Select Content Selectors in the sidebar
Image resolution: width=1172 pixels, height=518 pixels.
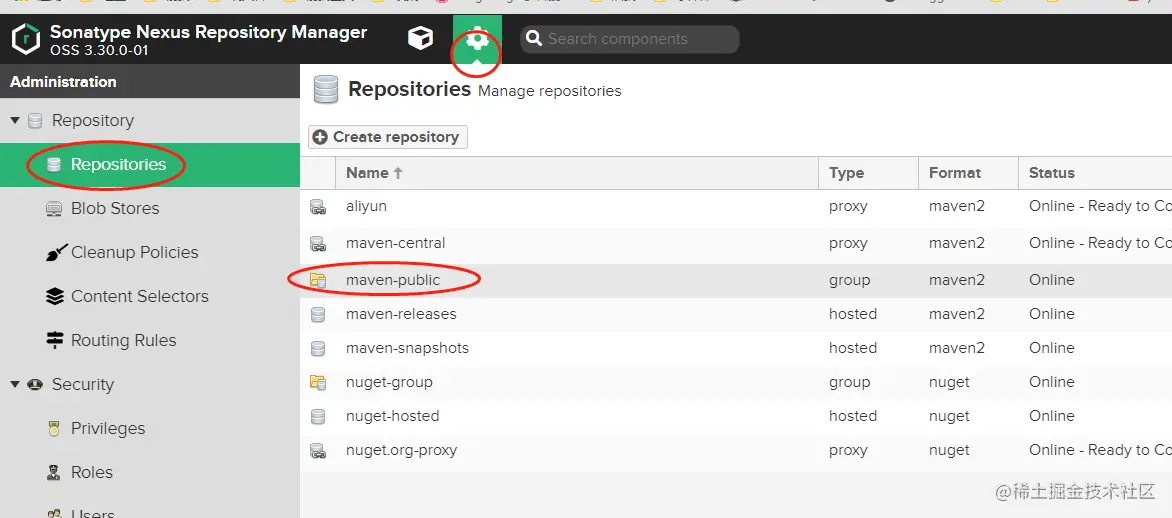[x=139, y=296]
